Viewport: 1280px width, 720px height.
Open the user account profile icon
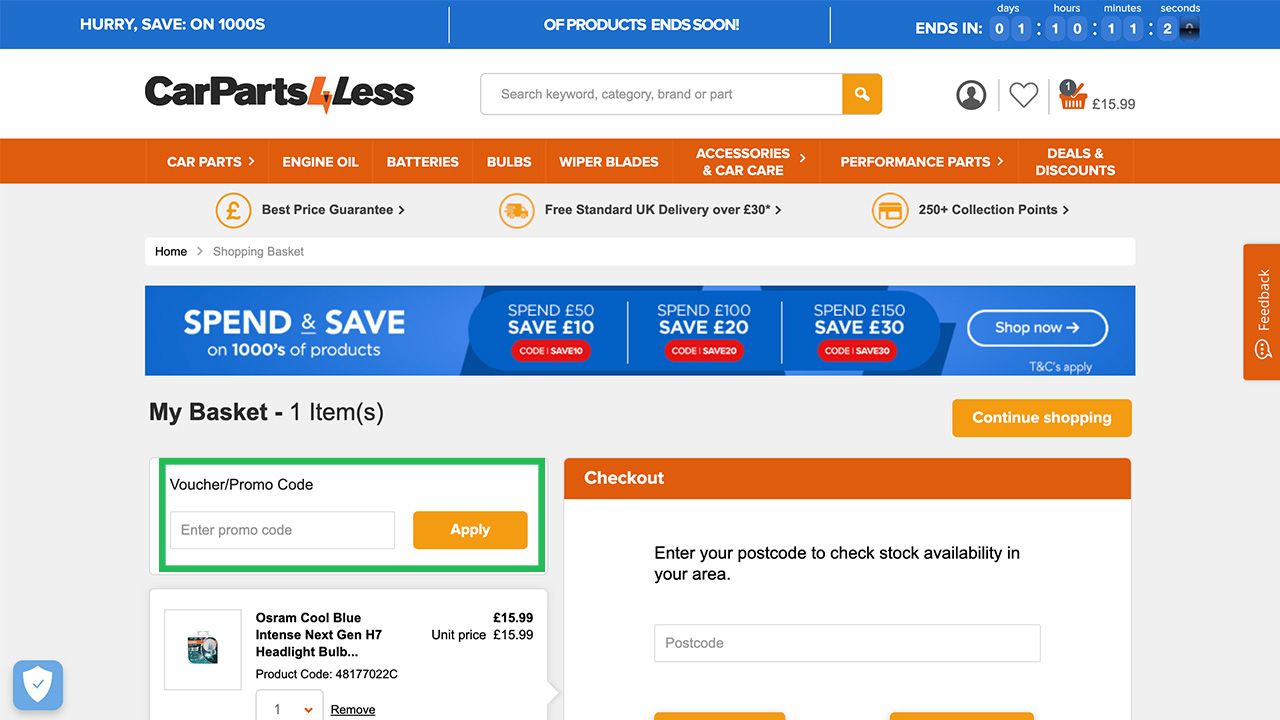click(x=971, y=95)
